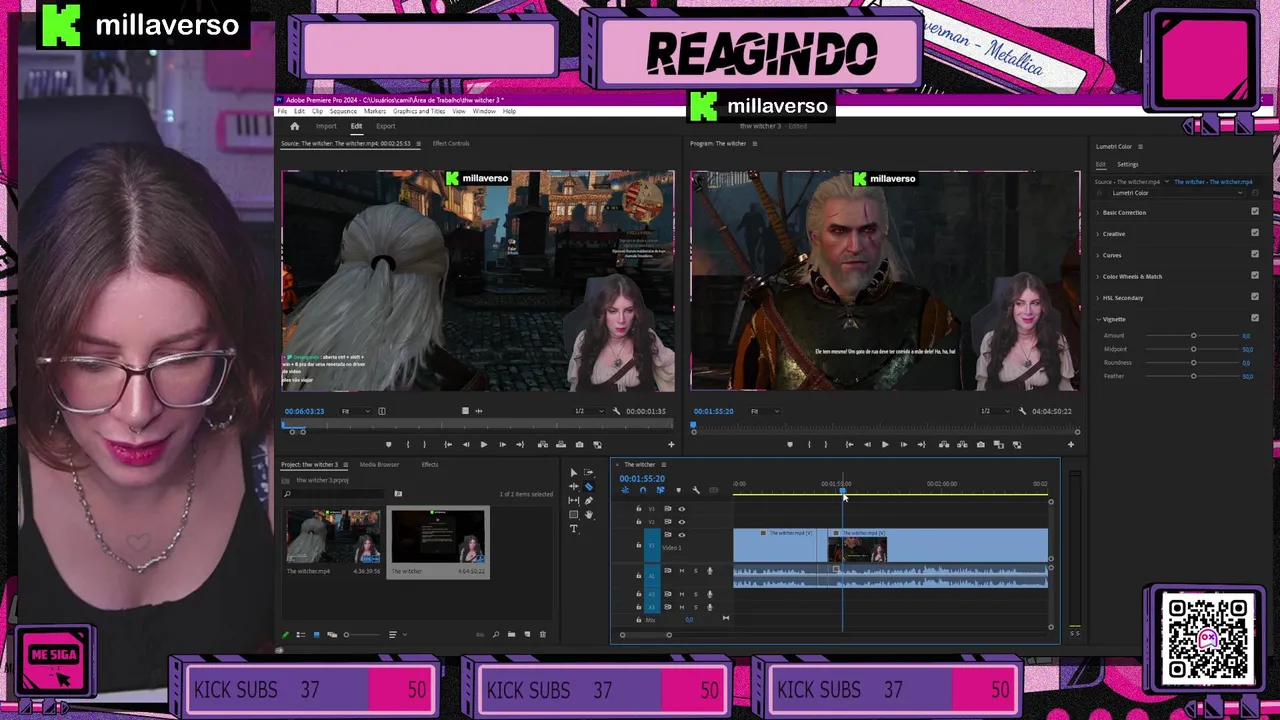Open Program monitor Fit zoom dropdown
The width and height of the screenshot is (1280, 720).
click(766, 411)
